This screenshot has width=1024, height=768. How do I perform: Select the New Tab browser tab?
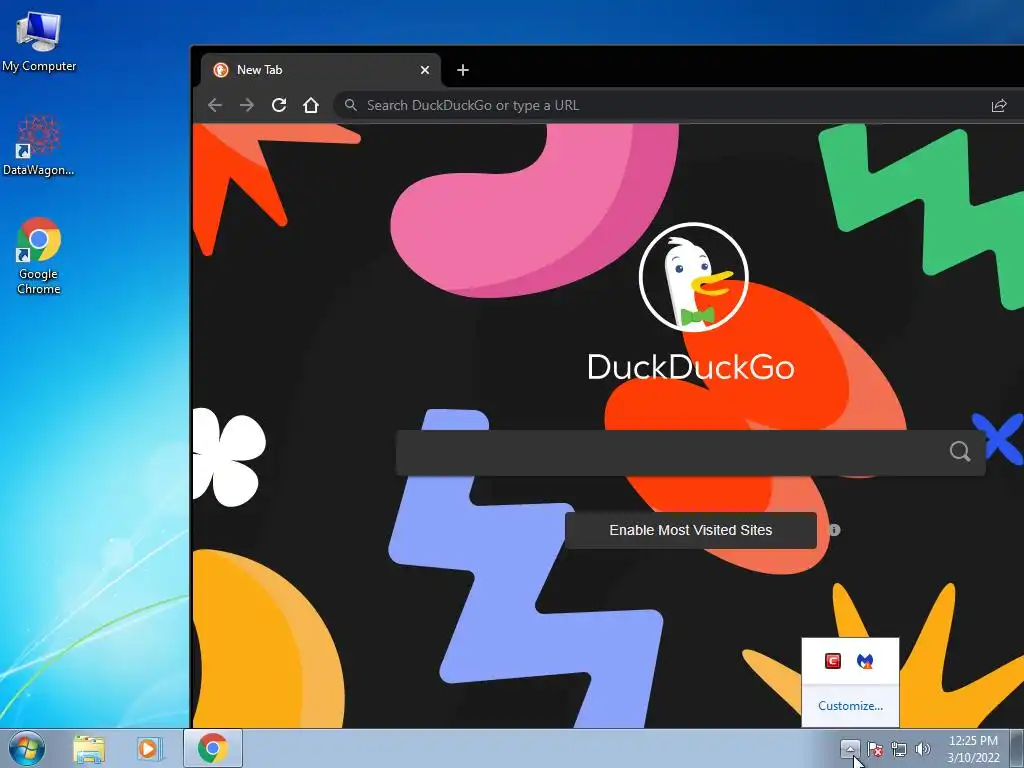coord(321,70)
